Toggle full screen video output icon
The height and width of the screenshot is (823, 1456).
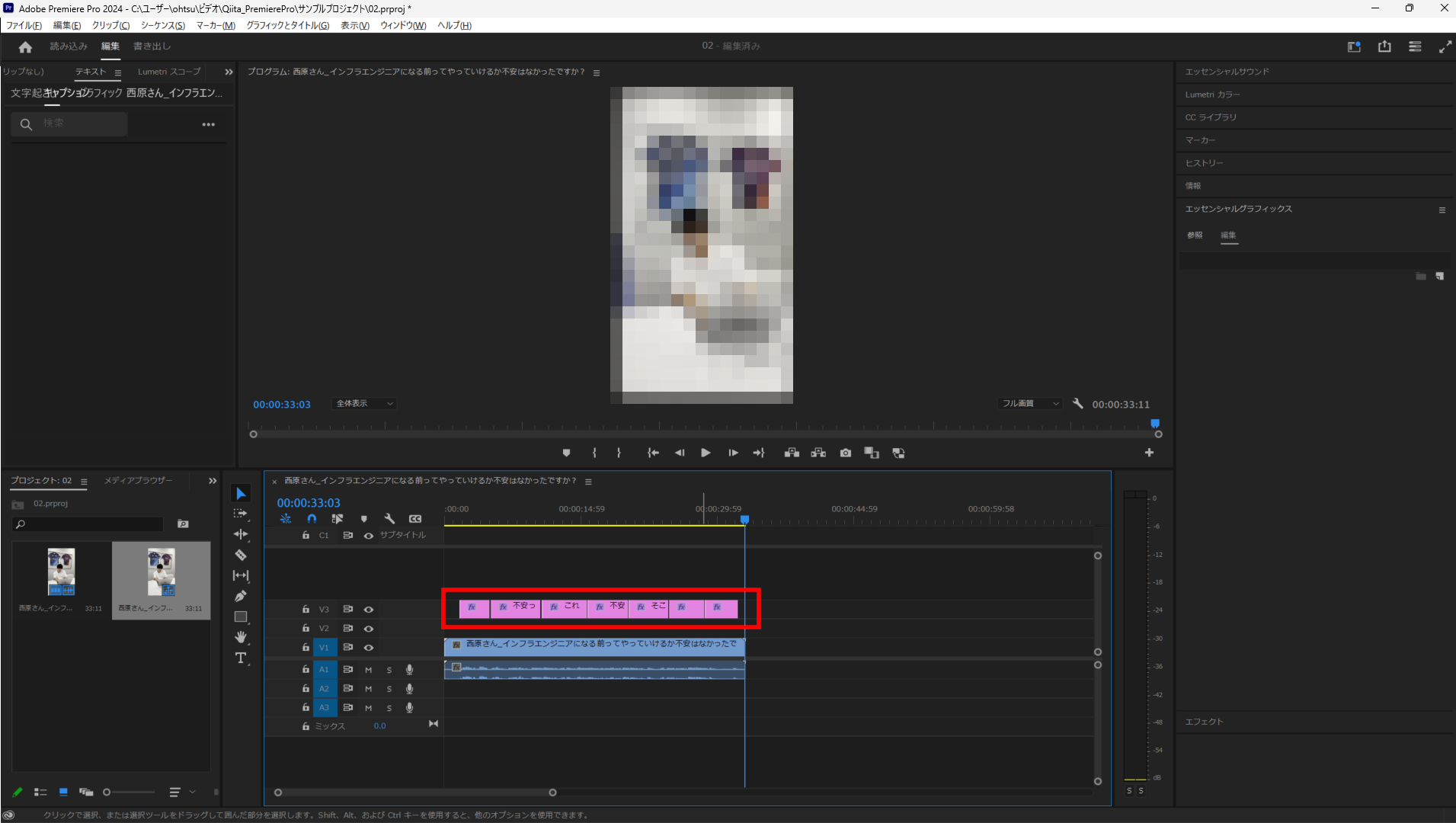(1445, 46)
